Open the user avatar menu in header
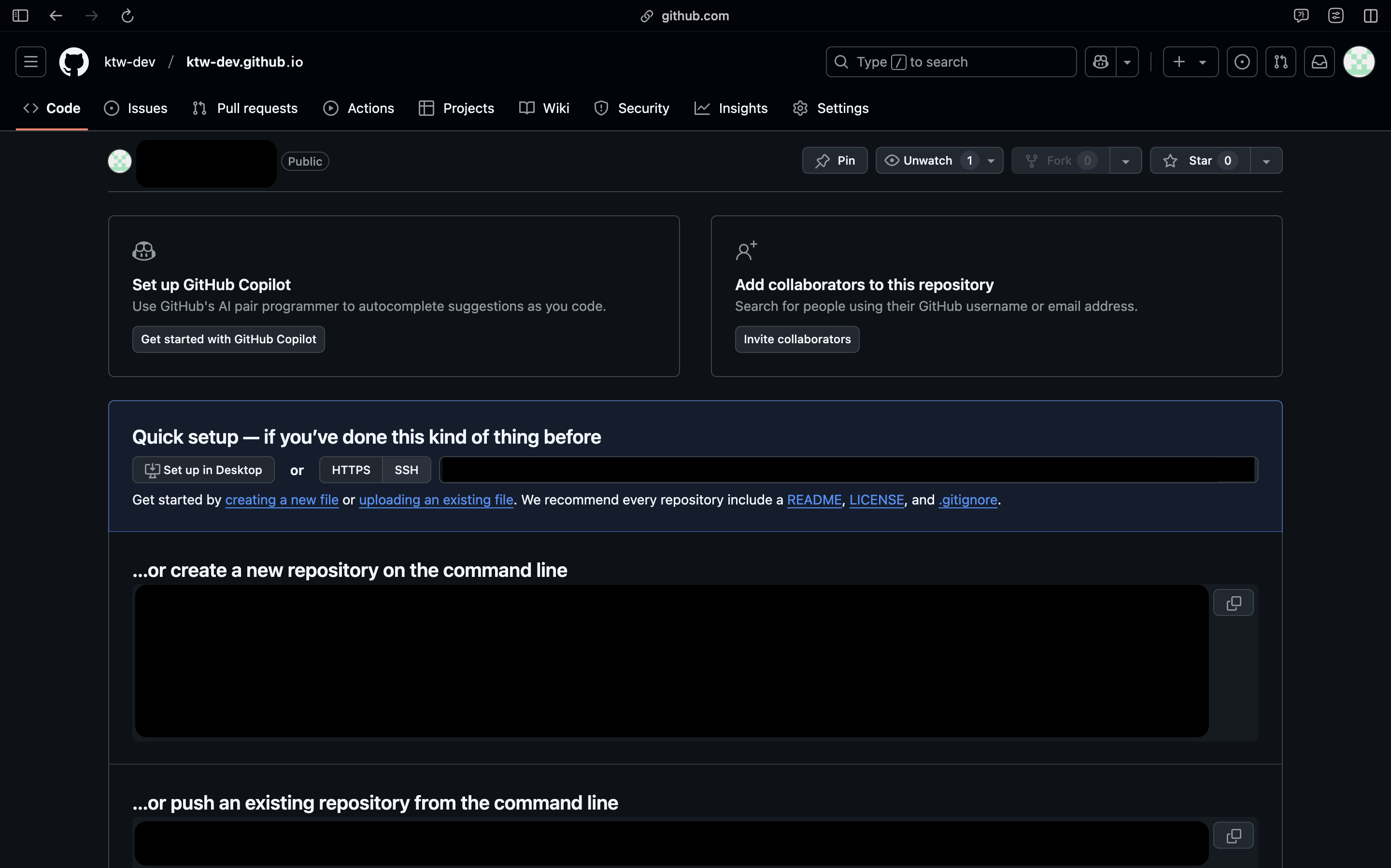This screenshot has height=868, width=1391. click(1359, 61)
